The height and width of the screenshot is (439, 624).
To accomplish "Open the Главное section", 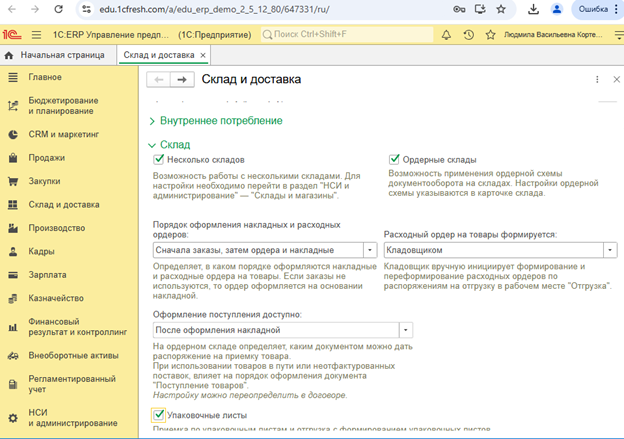I will (x=45, y=77).
